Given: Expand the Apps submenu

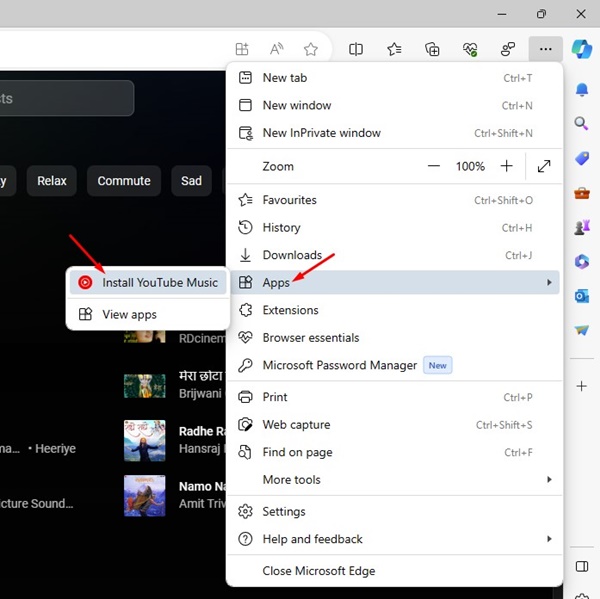Looking at the screenshot, I should coord(395,282).
